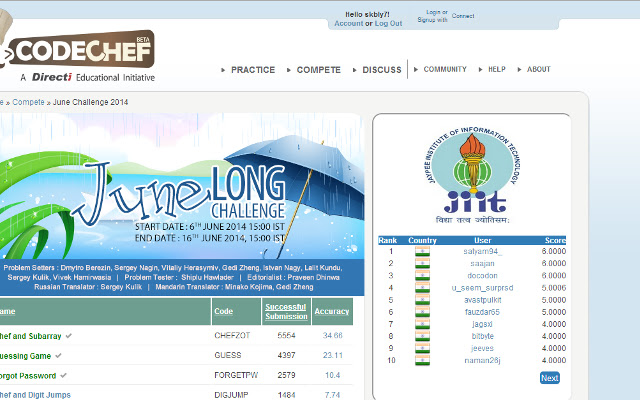Click India flag next to bitbyte
The image size is (640, 400).
[422, 336]
